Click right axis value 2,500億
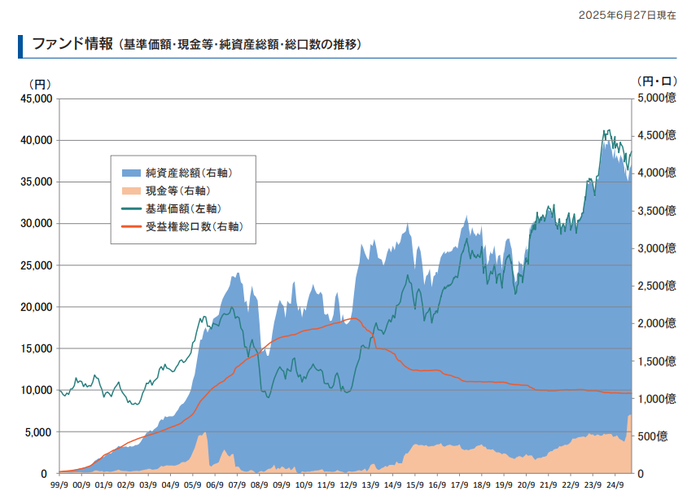Screen dimensions: 700x504 pyautogui.click(x=657, y=286)
